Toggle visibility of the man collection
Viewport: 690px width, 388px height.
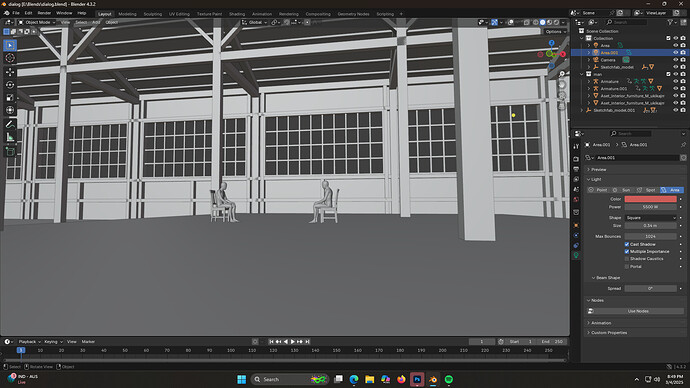[675, 74]
